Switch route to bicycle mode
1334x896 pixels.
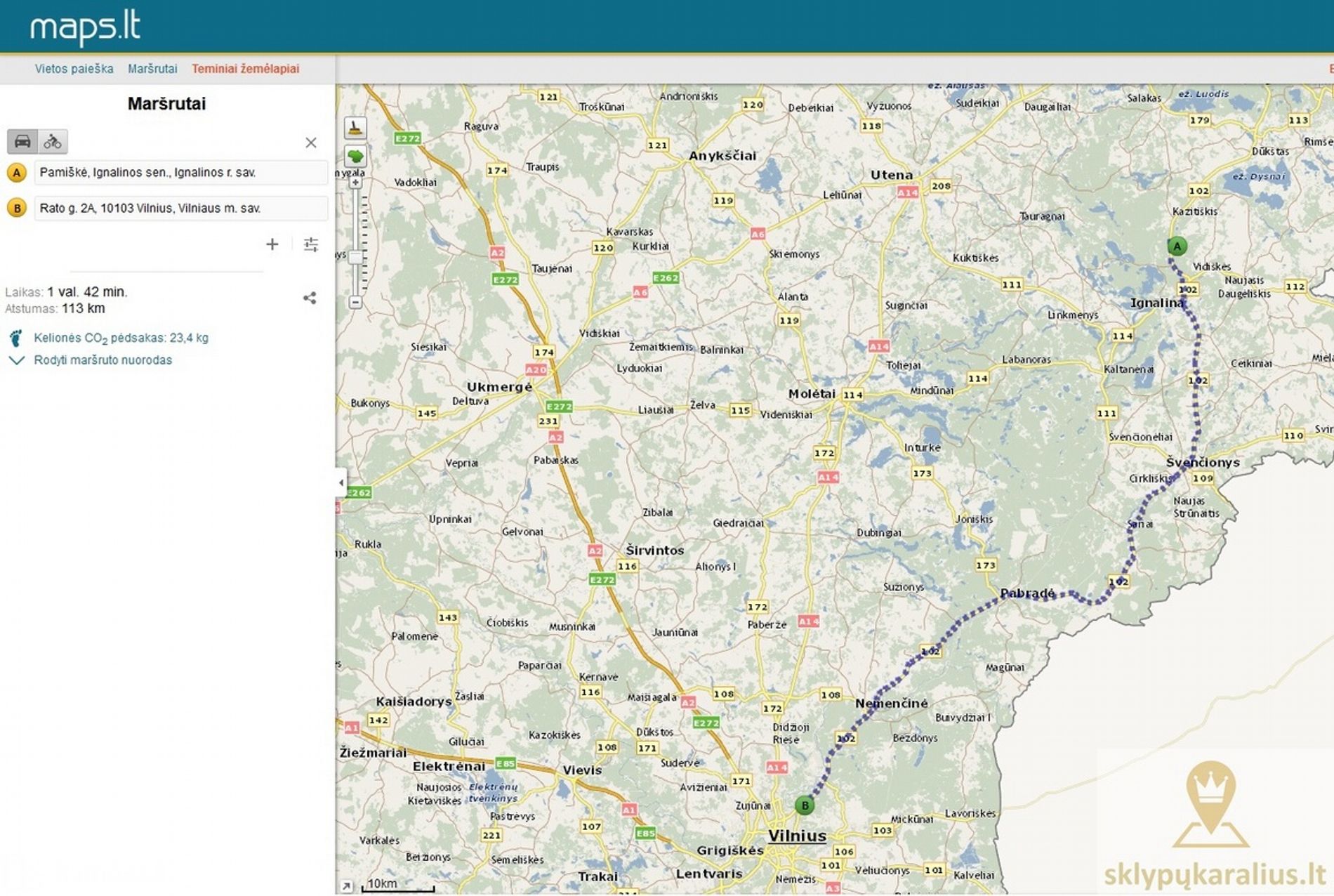53,142
